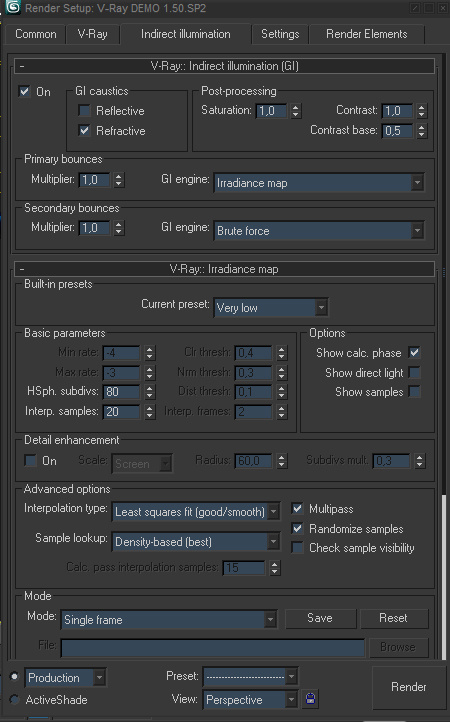Click the Render Setup window app icon
This screenshot has height=722, width=450.
click(12, 7)
